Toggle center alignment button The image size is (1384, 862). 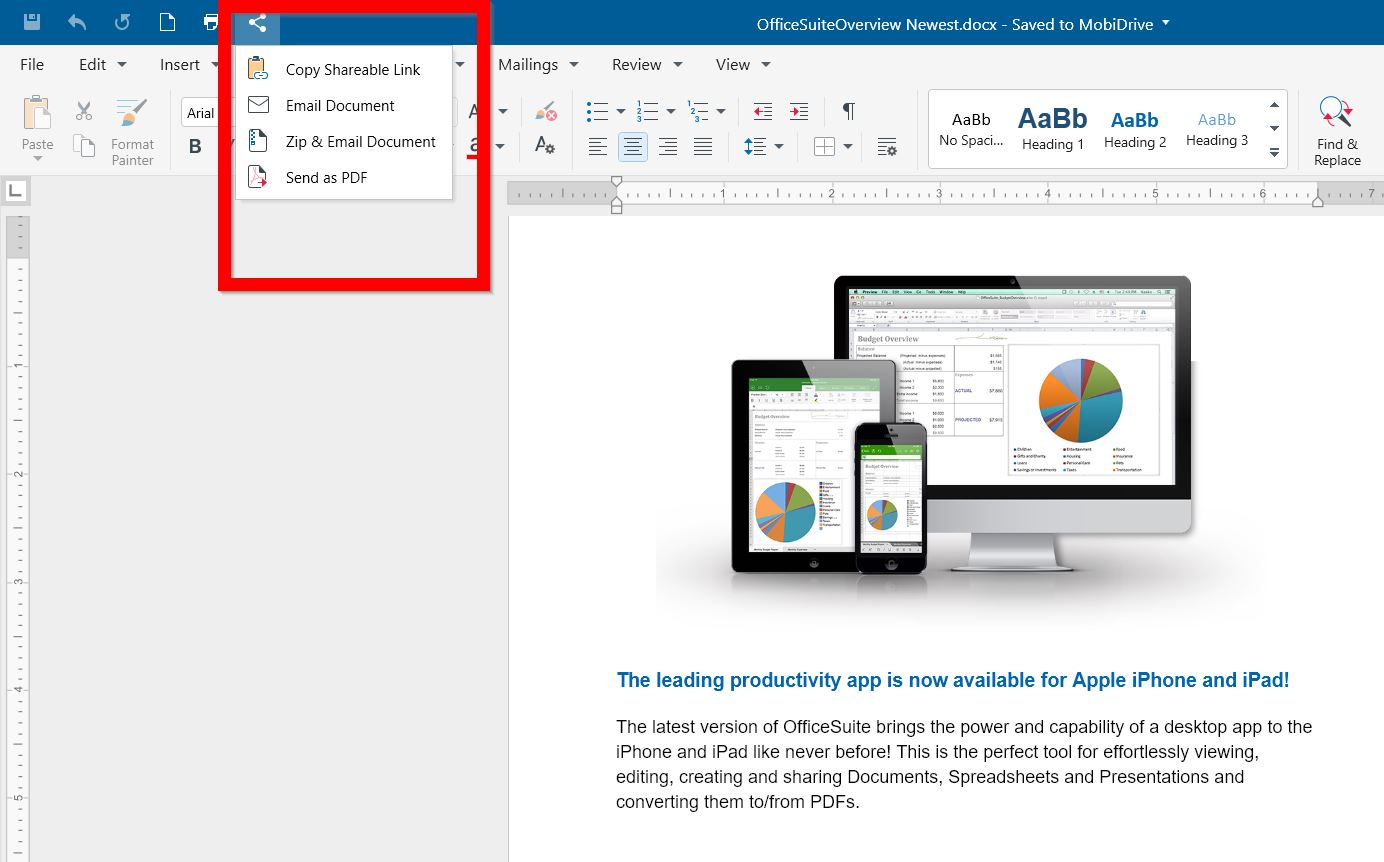click(x=632, y=147)
